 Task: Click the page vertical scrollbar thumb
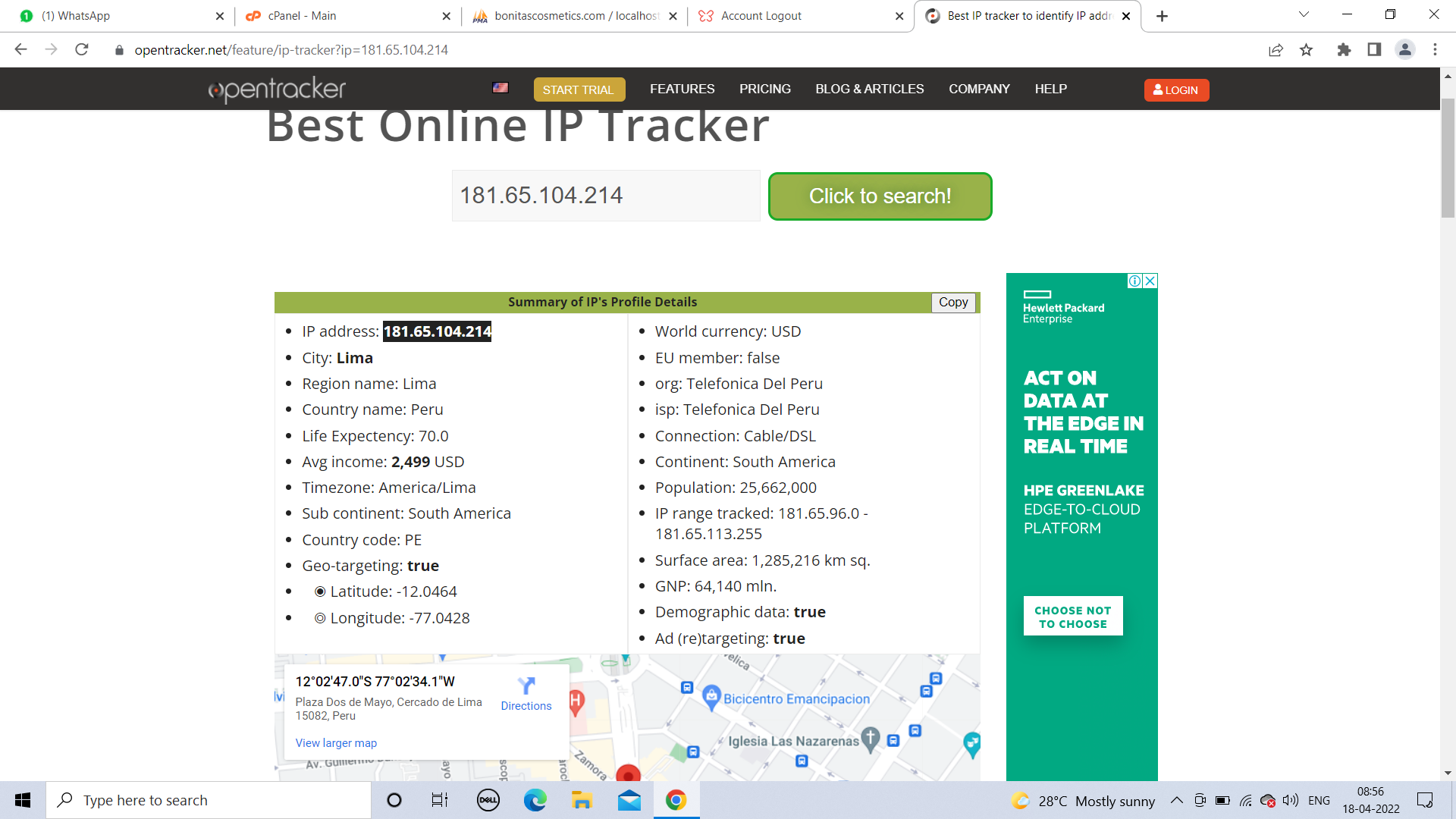[x=1448, y=159]
